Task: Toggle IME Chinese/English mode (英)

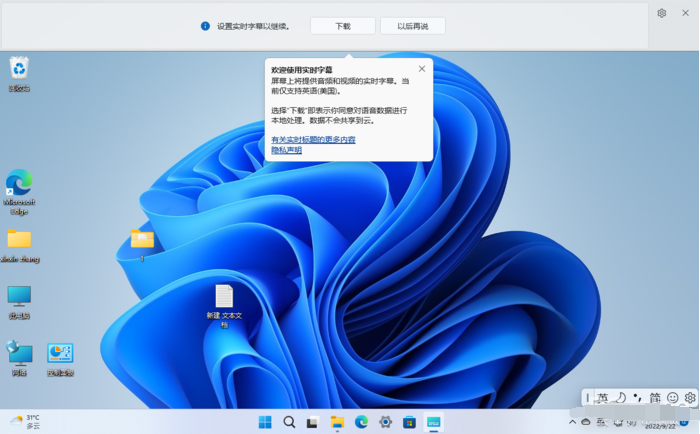Action: [602, 398]
